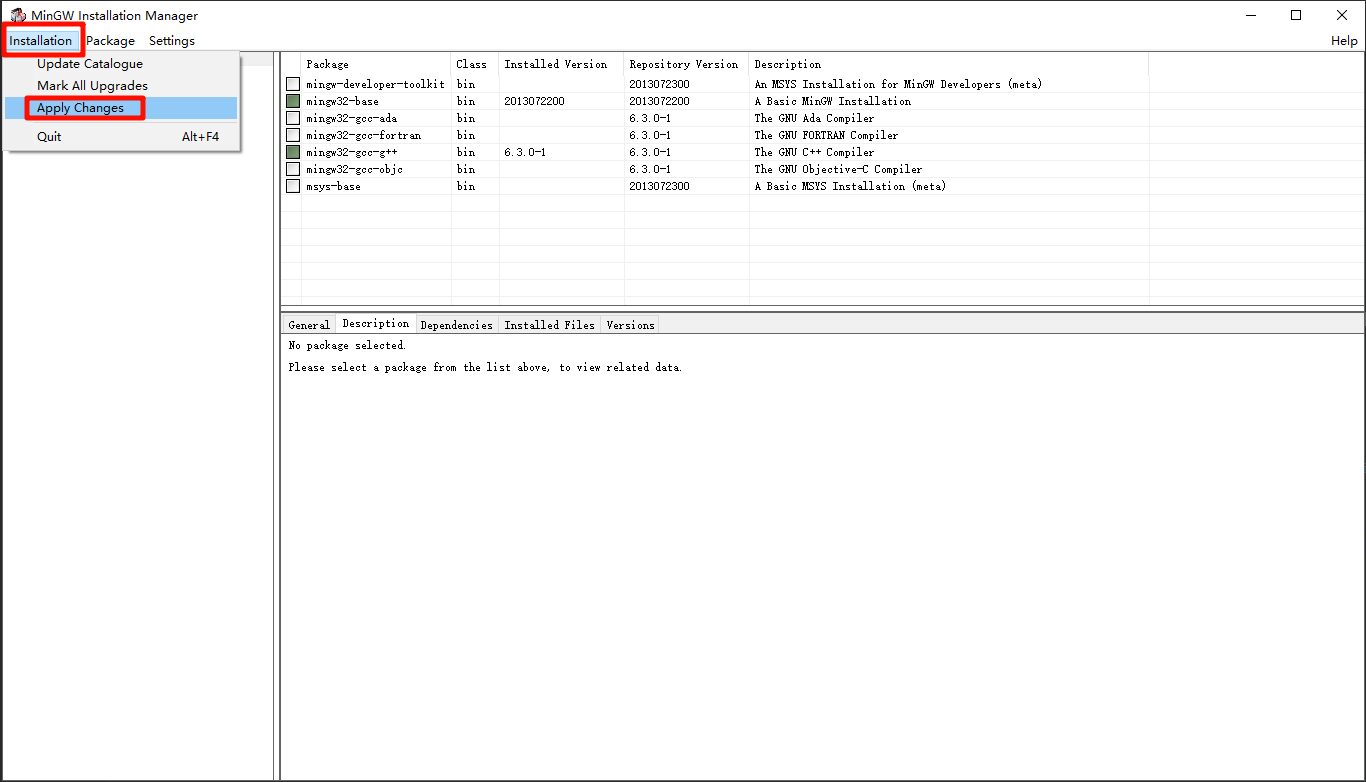Screen dimensions: 1366x782
Task: Switch to the General tab
Action: 309,325
